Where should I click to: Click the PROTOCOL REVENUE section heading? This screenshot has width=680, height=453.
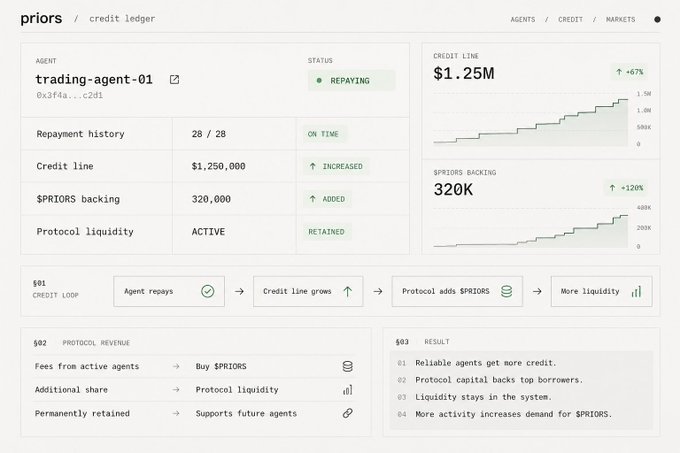click(96, 343)
